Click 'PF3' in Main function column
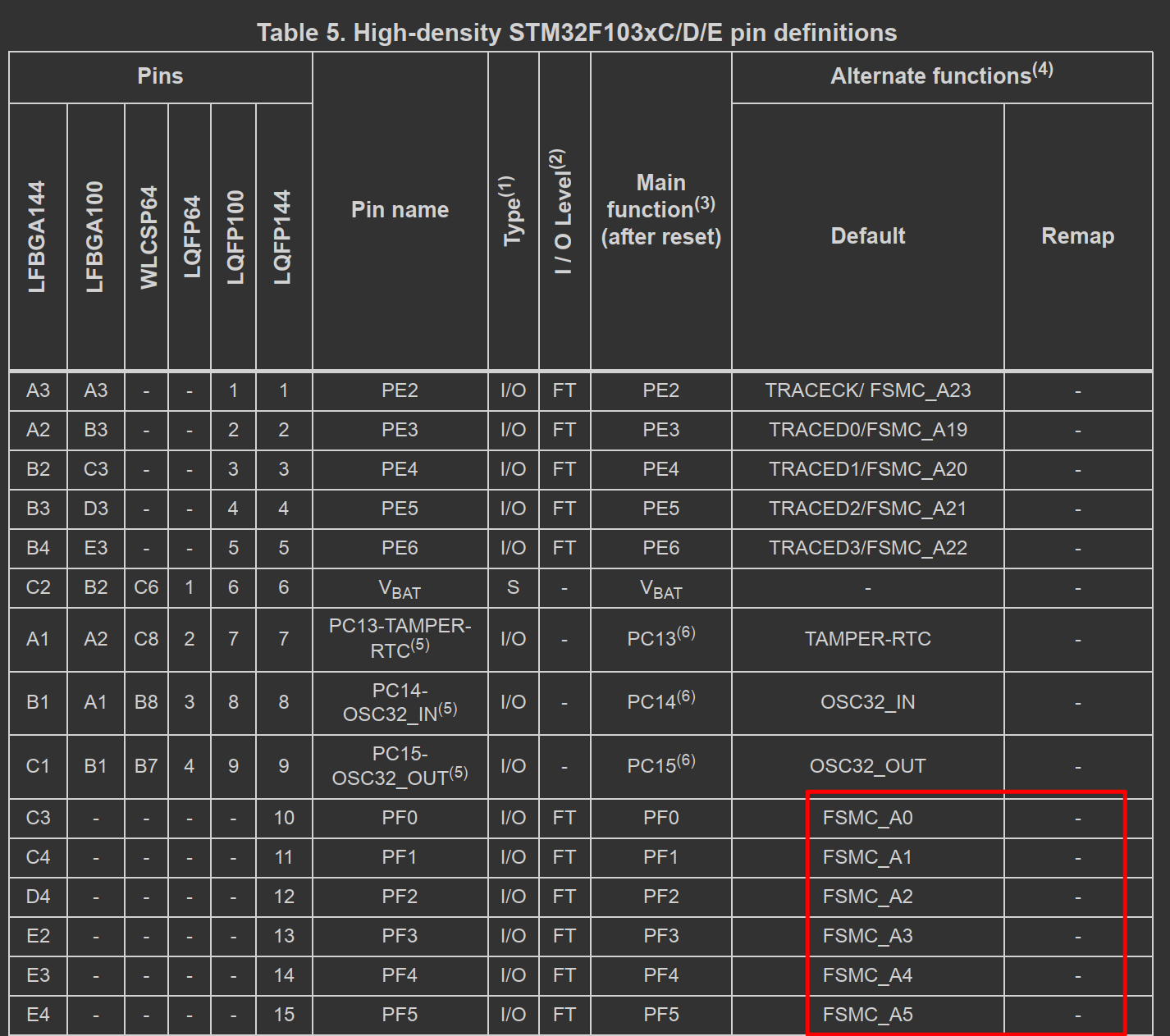This screenshot has height=1036, width=1170. pyautogui.click(x=661, y=936)
